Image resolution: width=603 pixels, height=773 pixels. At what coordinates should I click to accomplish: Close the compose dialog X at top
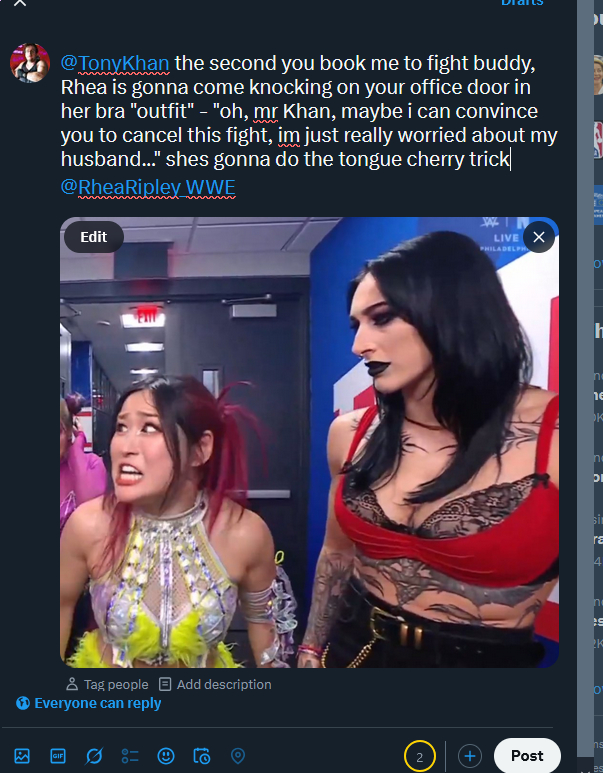[20, 3]
